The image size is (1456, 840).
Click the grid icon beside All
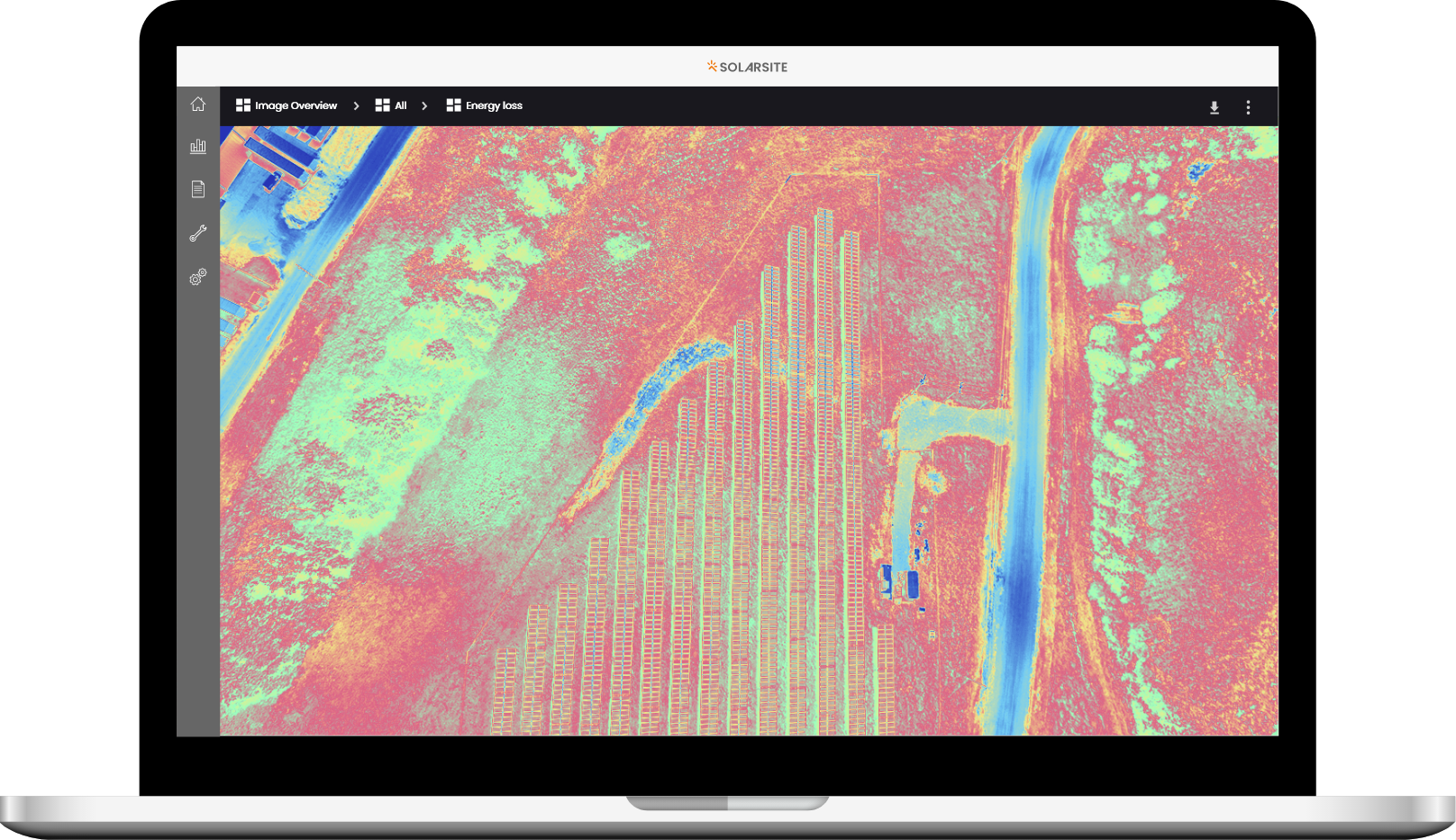[x=381, y=105]
